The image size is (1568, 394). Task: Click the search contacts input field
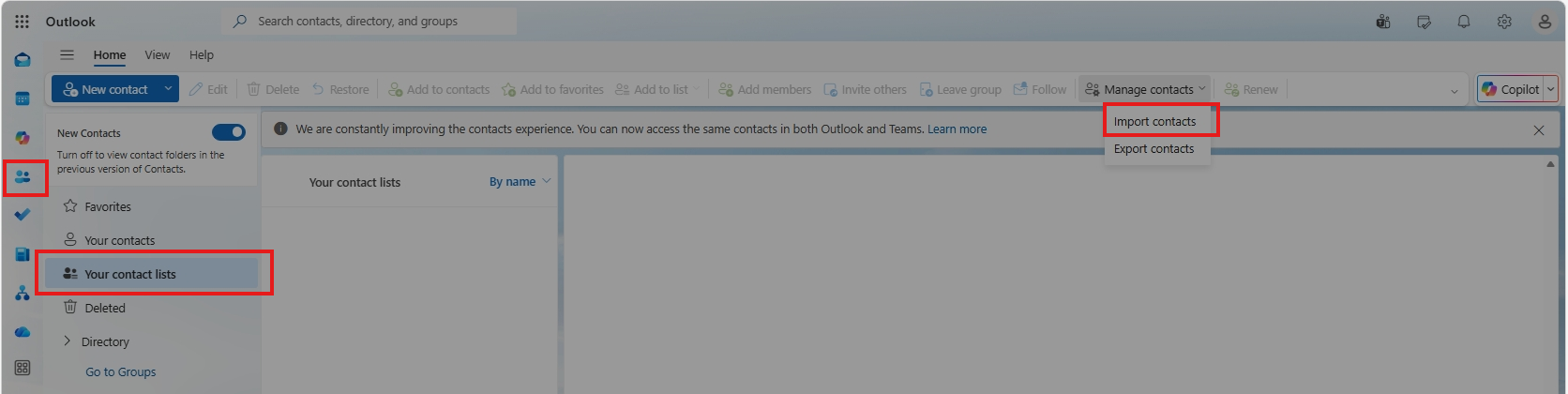point(369,21)
